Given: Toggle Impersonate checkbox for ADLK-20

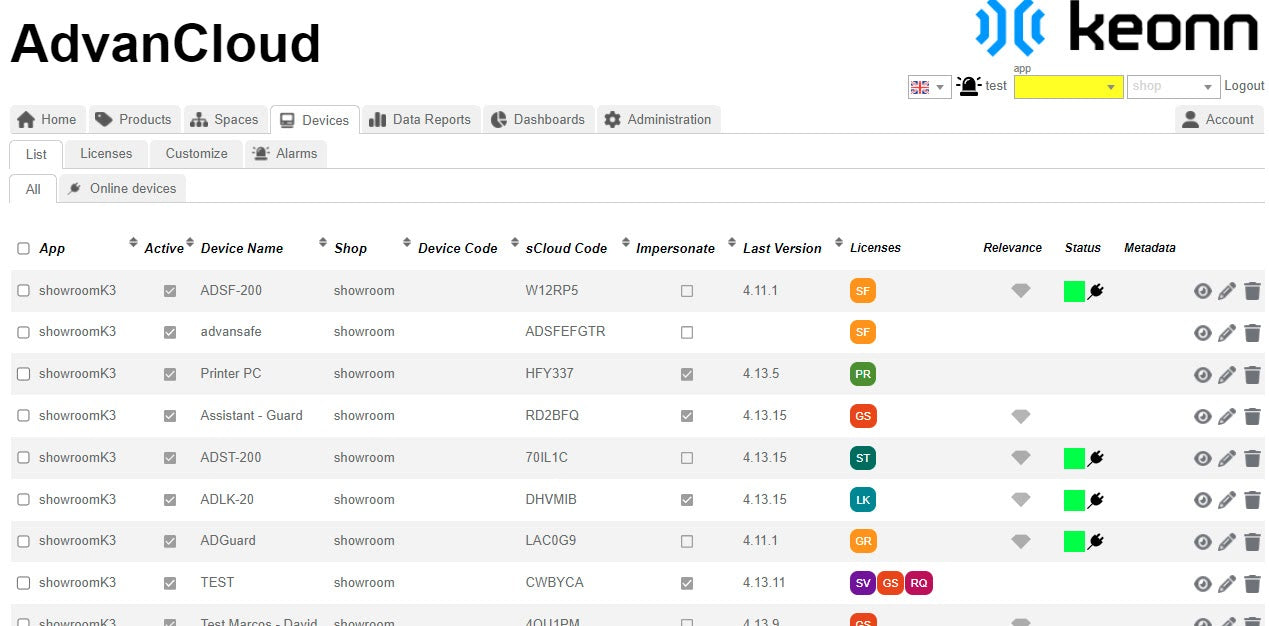Looking at the screenshot, I should [687, 499].
